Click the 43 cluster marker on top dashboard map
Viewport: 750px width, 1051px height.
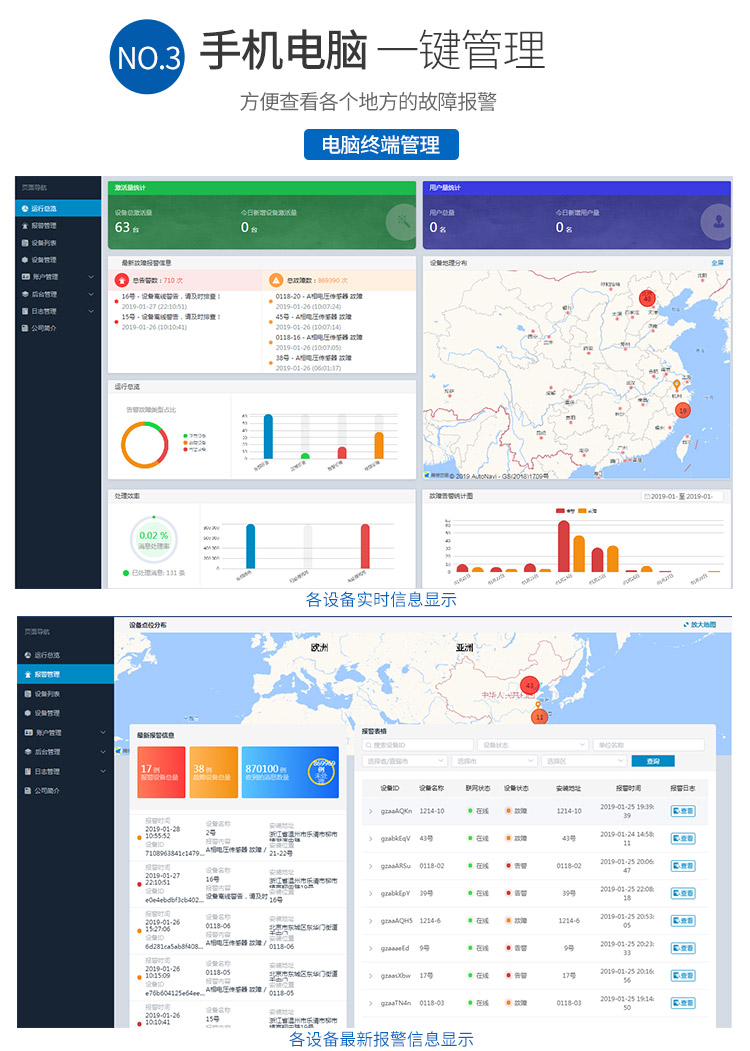tap(647, 298)
